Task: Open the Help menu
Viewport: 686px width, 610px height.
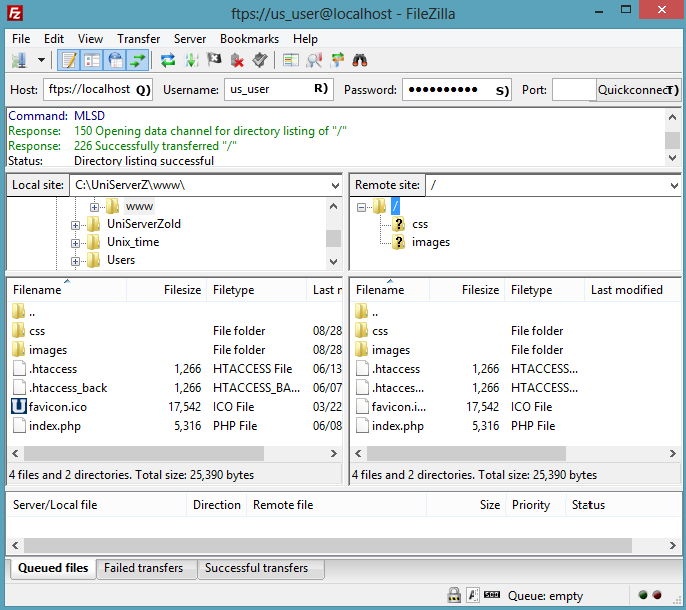Action: (x=305, y=39)
